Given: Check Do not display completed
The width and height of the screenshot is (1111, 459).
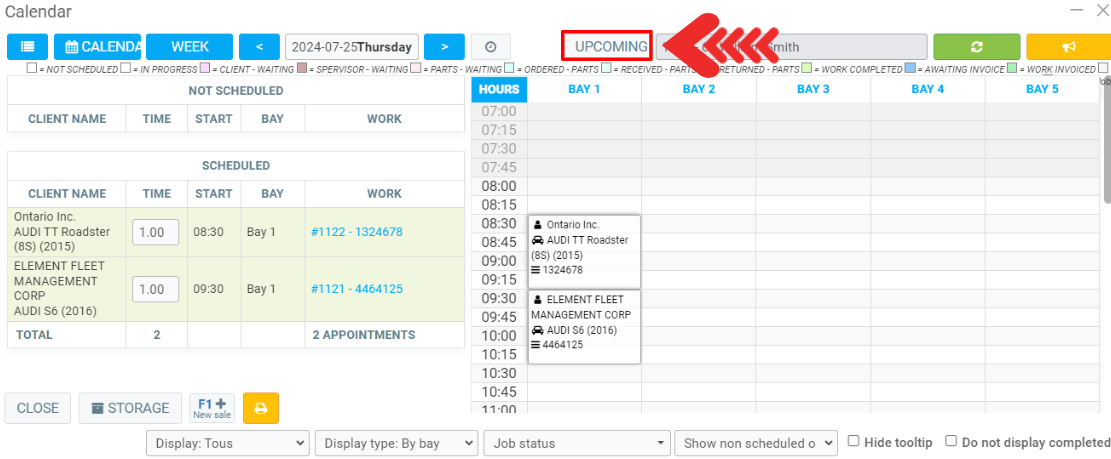Looking at the screenshot, I should pos(952,441).
